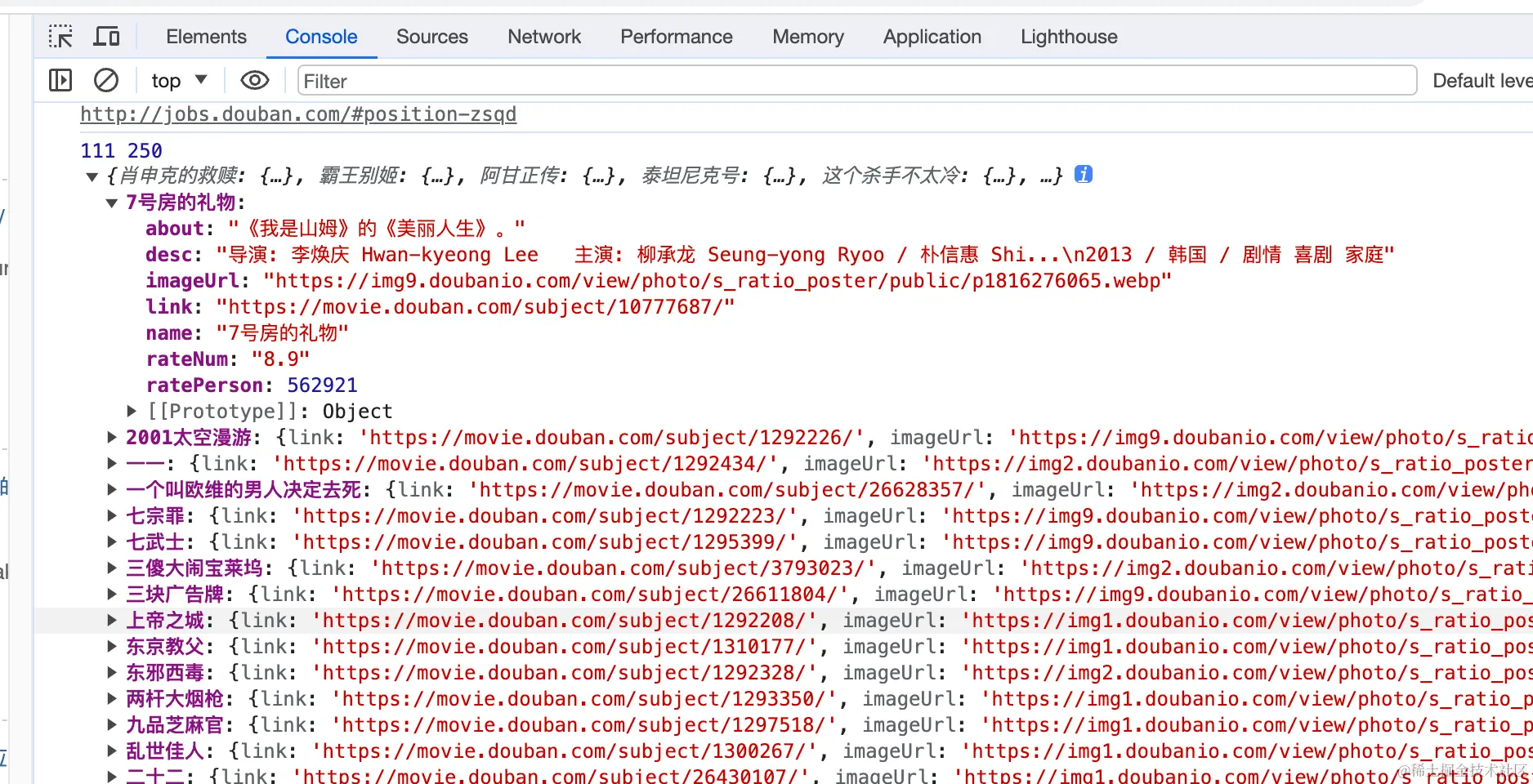Expand the 三块广告牌 entry
Screen dimensions: 1533x784
coord(112,594)
